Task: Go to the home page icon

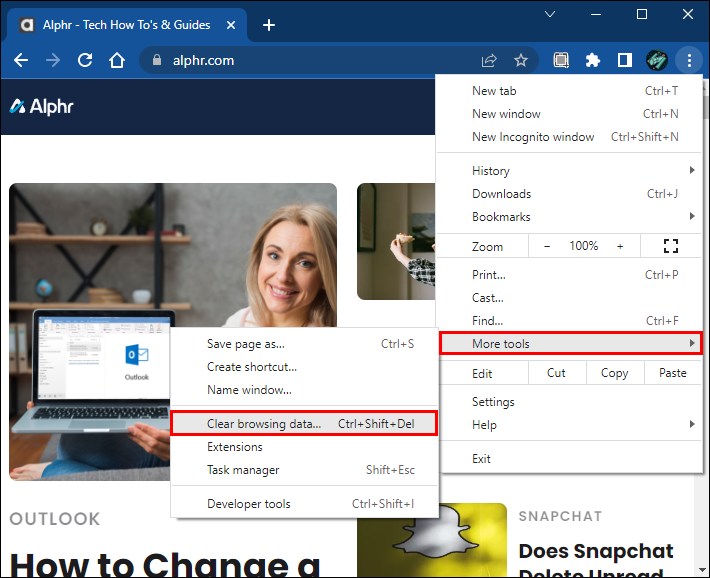Action: point(117,60)
